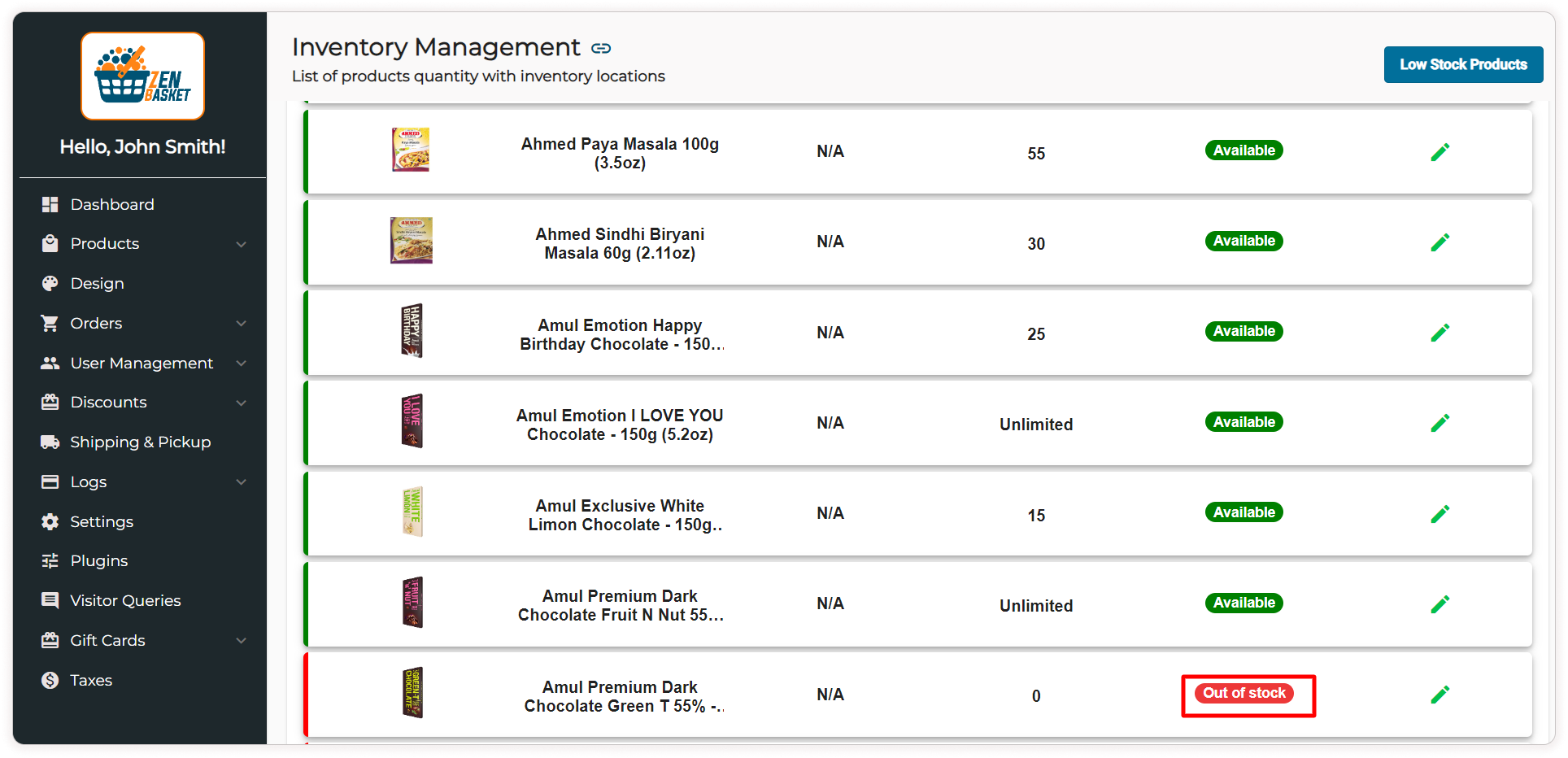Click the Dashboard grid icon

click(x=50, y=204)
